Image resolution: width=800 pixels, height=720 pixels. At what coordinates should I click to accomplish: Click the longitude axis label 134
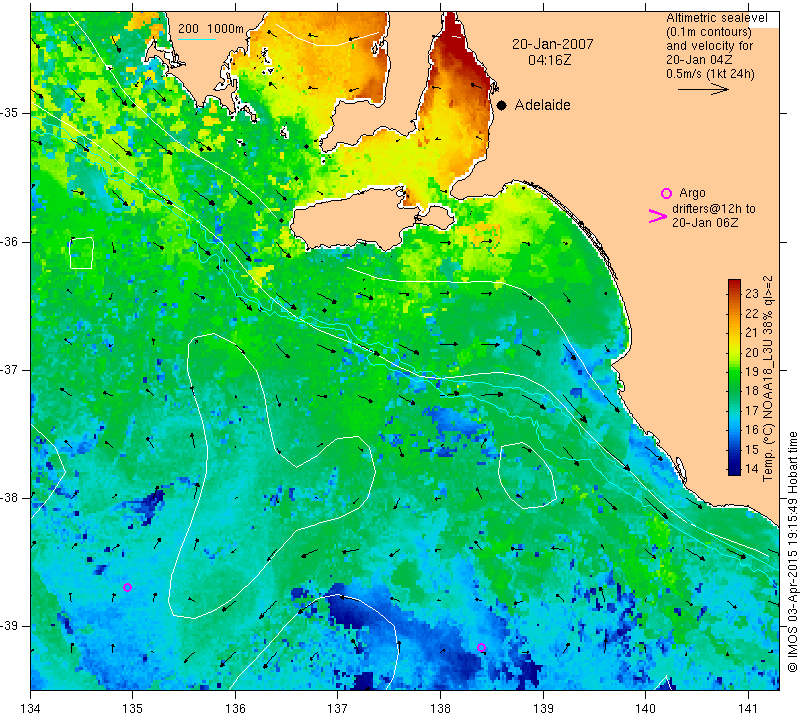click(31, 709)
